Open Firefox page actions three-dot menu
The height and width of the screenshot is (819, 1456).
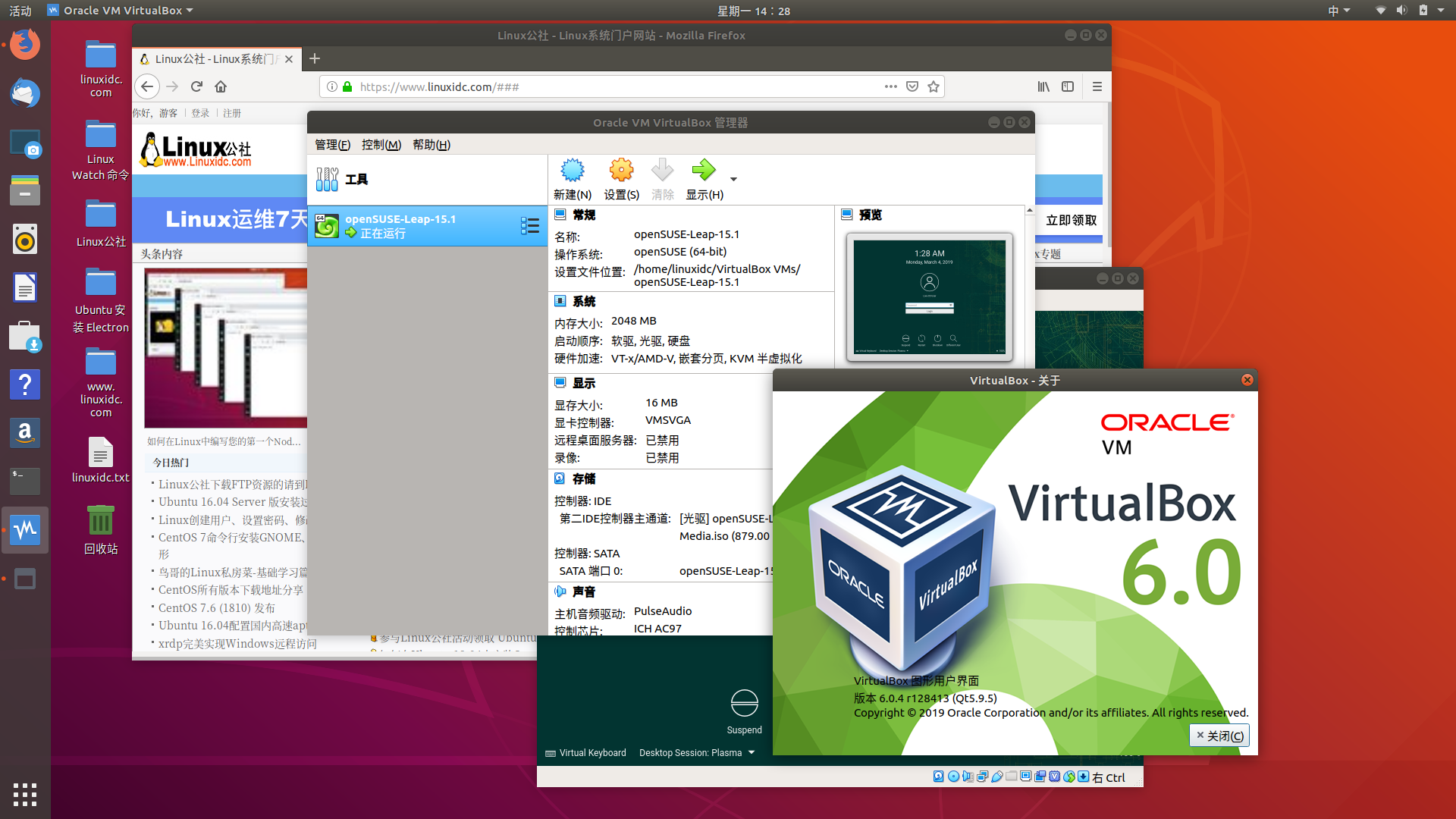coord(890,86)
